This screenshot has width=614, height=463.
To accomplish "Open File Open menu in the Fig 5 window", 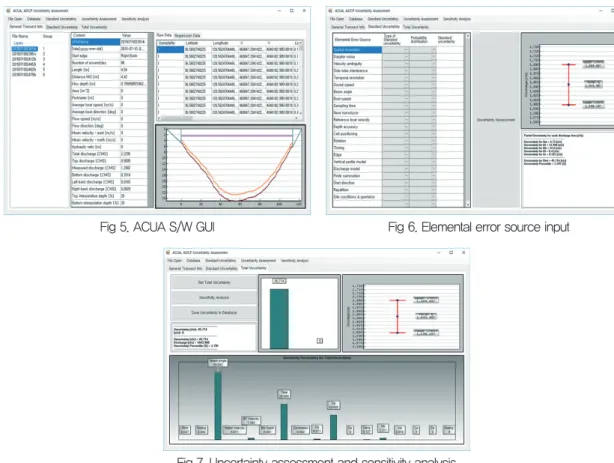I will [15, 19].
